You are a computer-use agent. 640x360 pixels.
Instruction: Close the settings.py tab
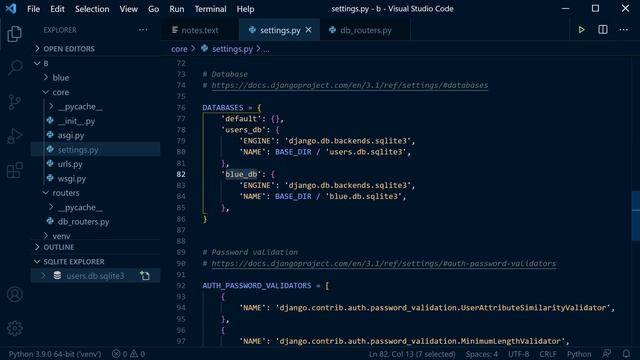(309, 30)
